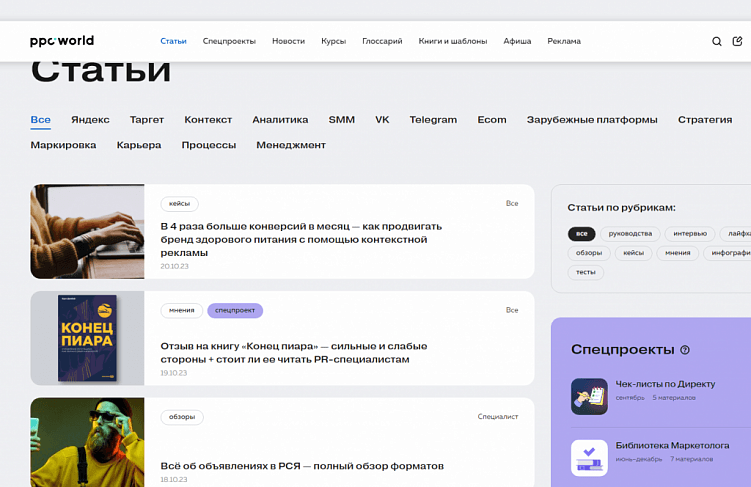Switch to the Карьера tab
Viewport: 751px width, 487px height.
pyautogui.click(x=139, y=145)
